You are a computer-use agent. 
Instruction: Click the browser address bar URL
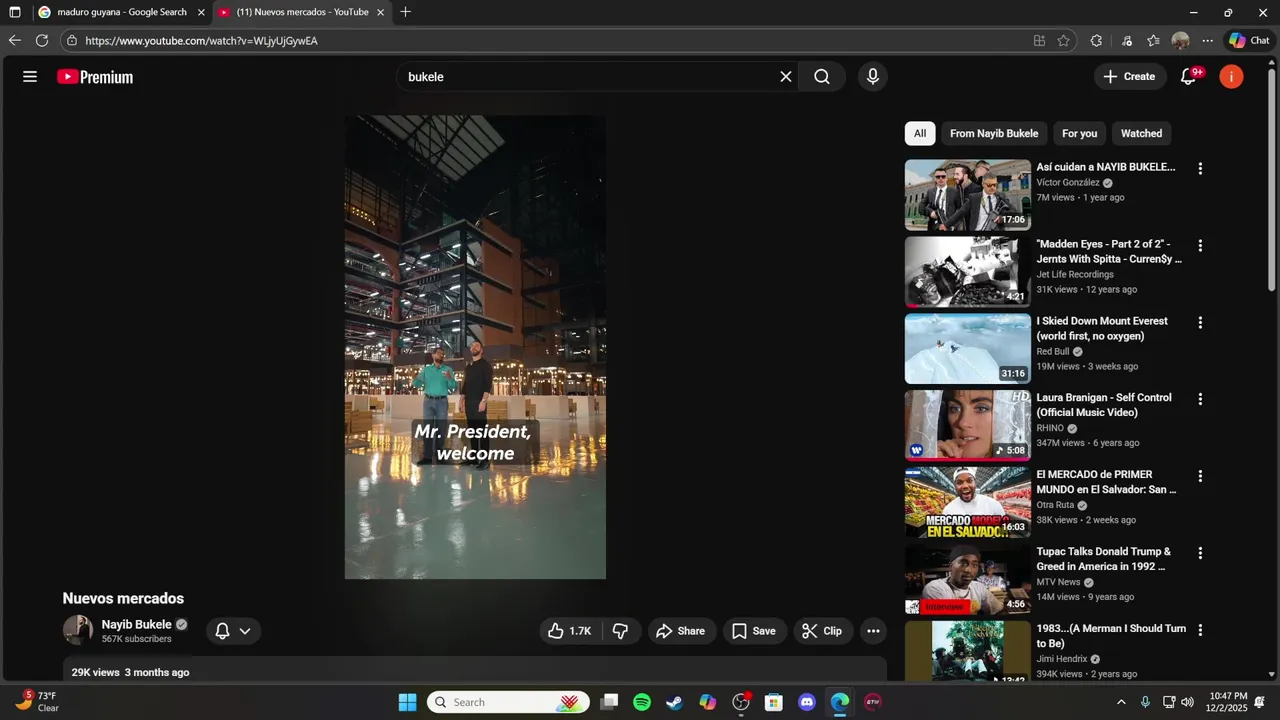pyautogui.click(x=201, y=41)
